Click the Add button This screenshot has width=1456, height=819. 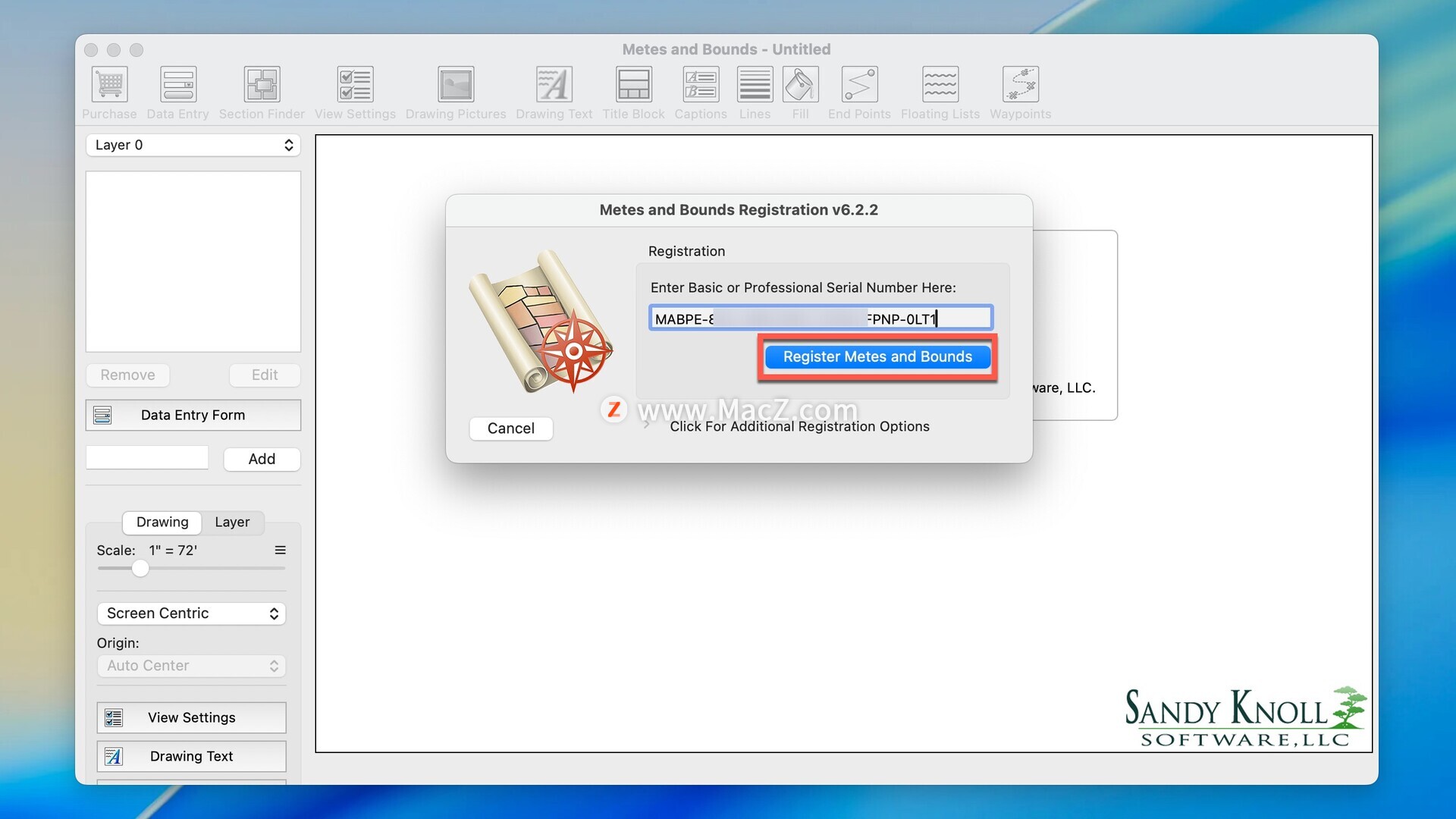[x=262, y=459]
